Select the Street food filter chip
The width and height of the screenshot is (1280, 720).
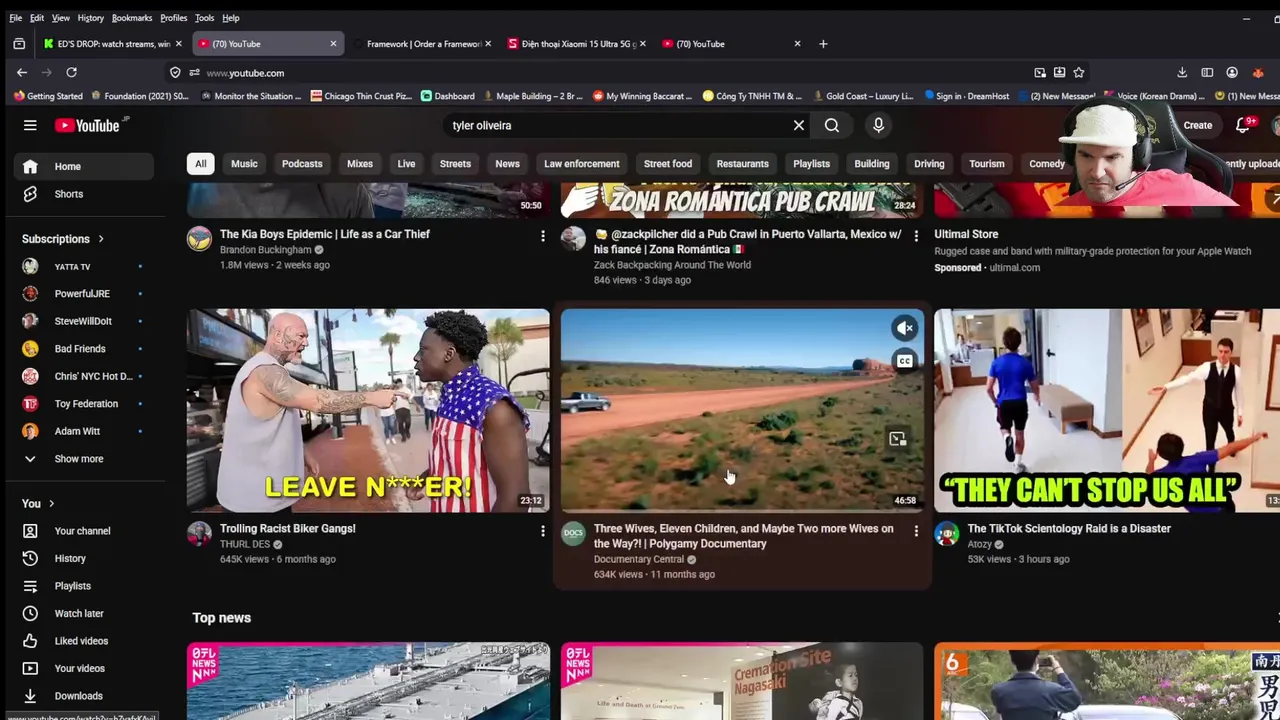(668, 164)
